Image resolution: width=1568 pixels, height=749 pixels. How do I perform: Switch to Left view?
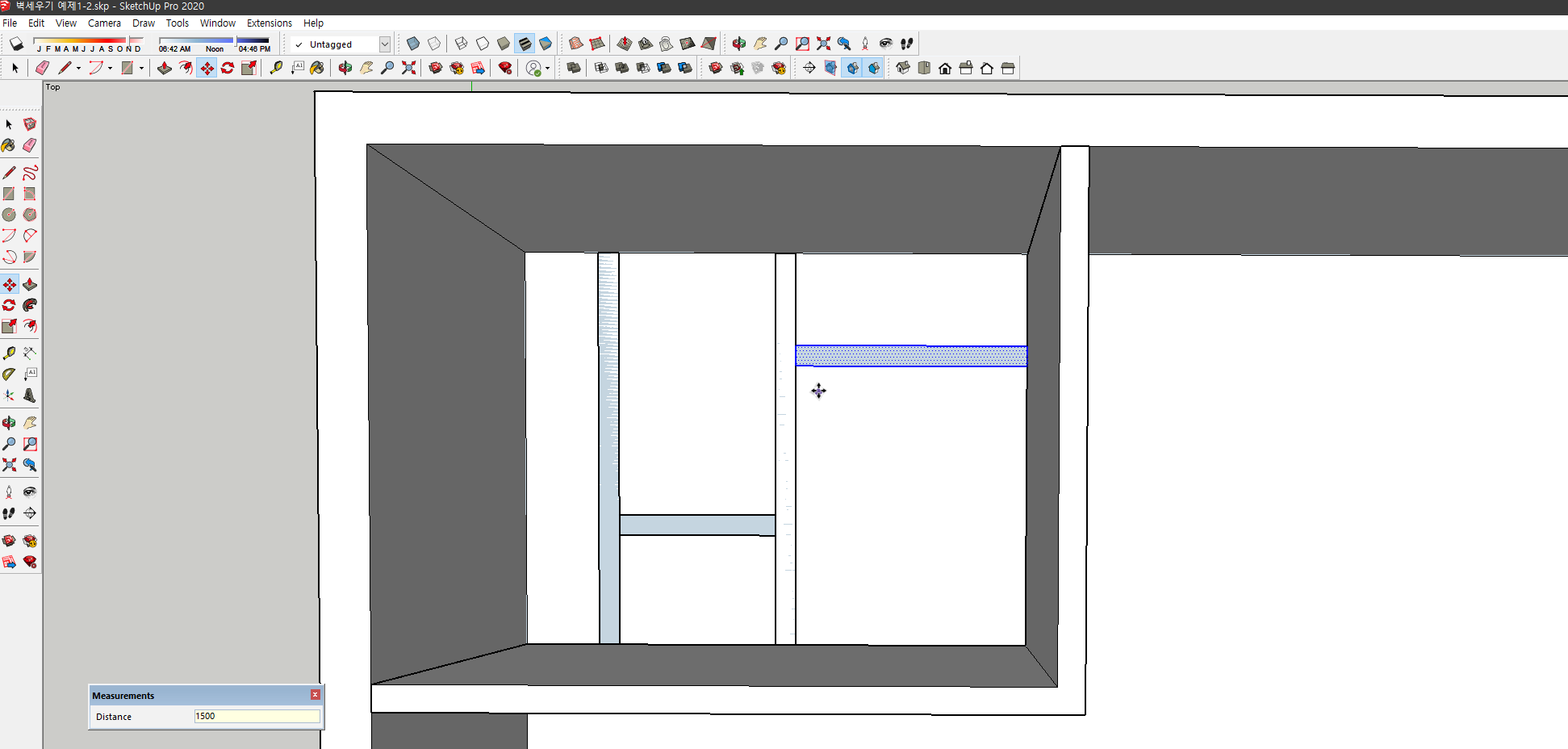coord(1008,68)
